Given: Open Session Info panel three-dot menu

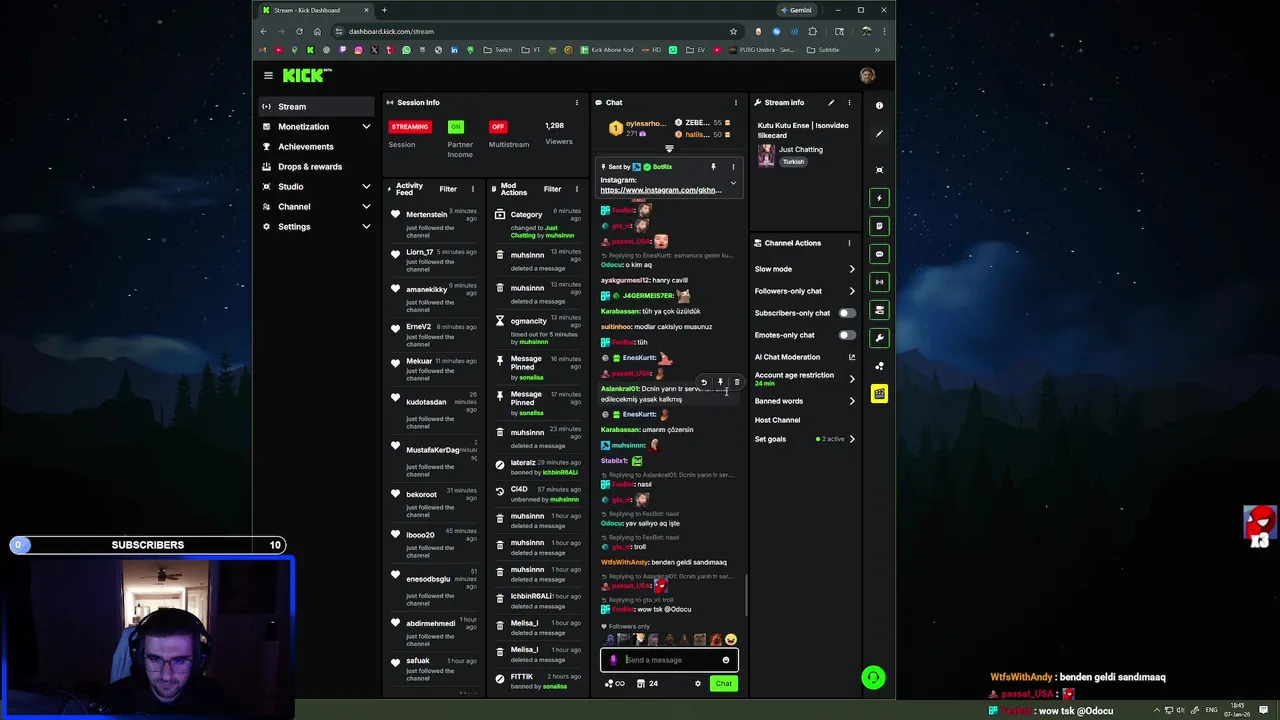Looking at the screenshot, I should click(x=576, y=102).
